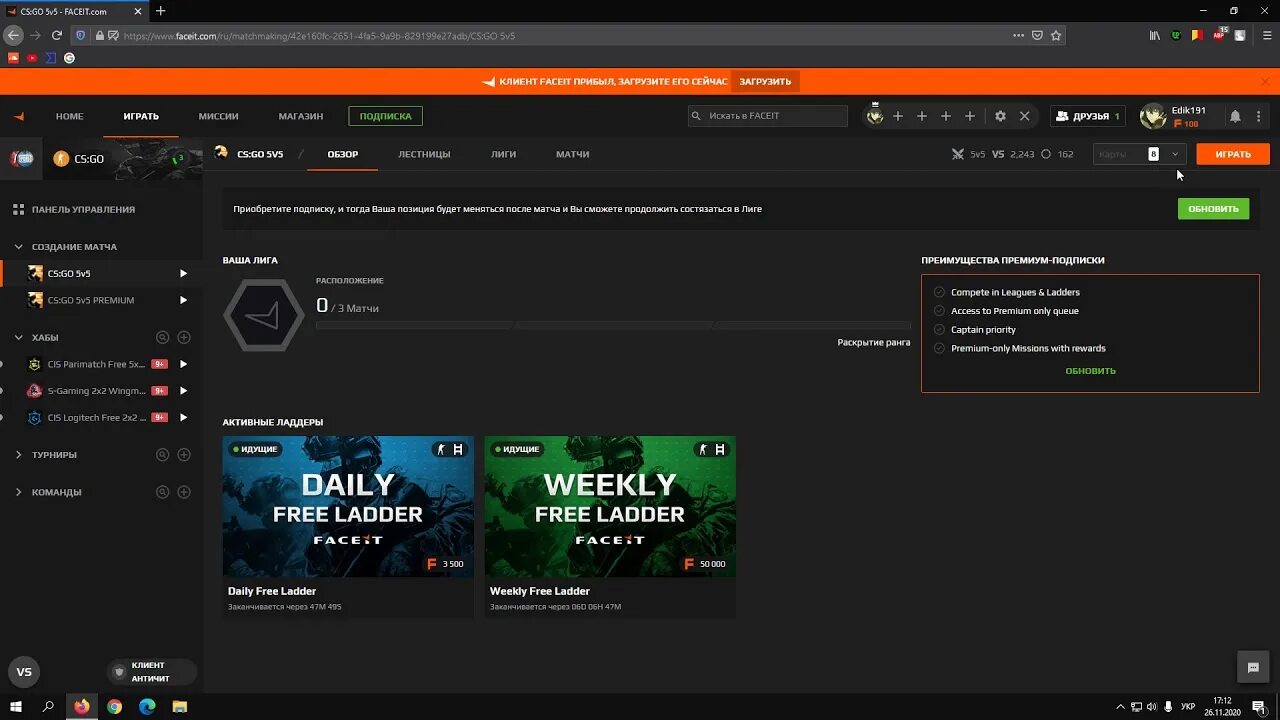Viewport: 1280px width, 720px height.
Task: Select the ОБЗОР tab
Action: point(343,154)
